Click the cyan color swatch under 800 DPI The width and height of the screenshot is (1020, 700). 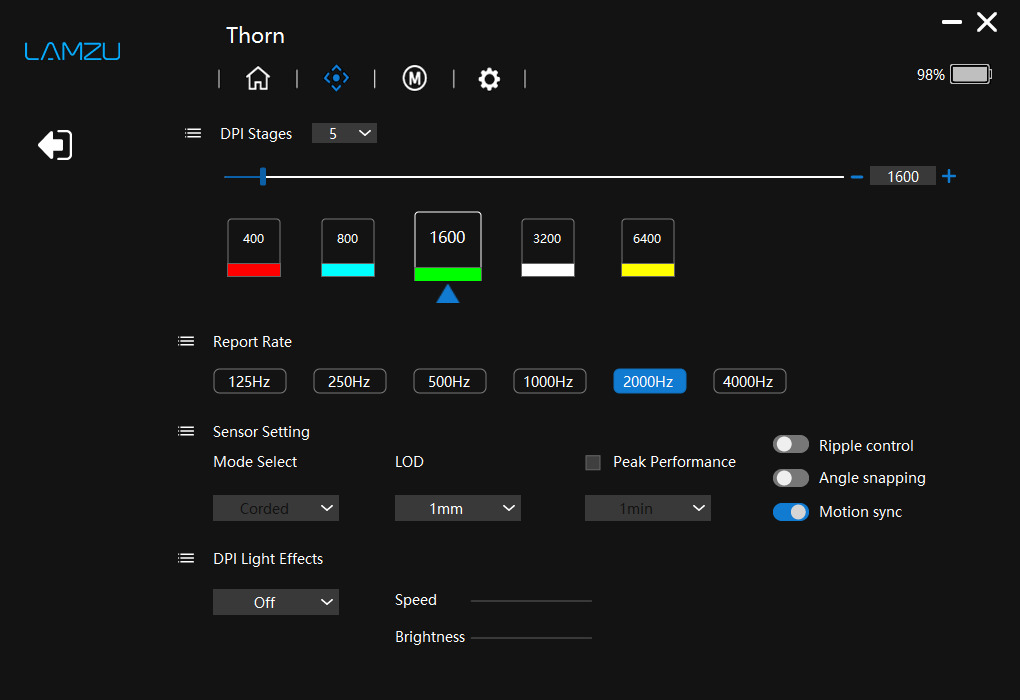(348, 270)
